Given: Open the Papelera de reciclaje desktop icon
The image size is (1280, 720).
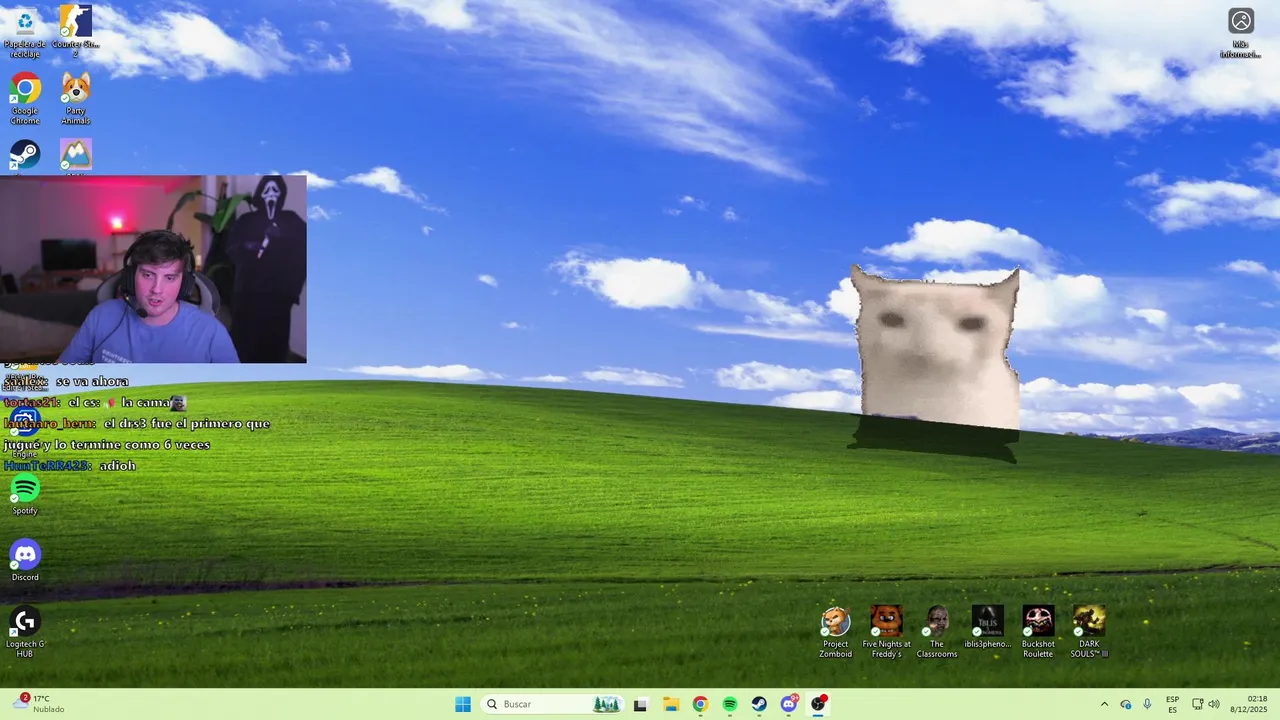Looking at the screenshot, I should pyautogui.click(x=25, y=32).
